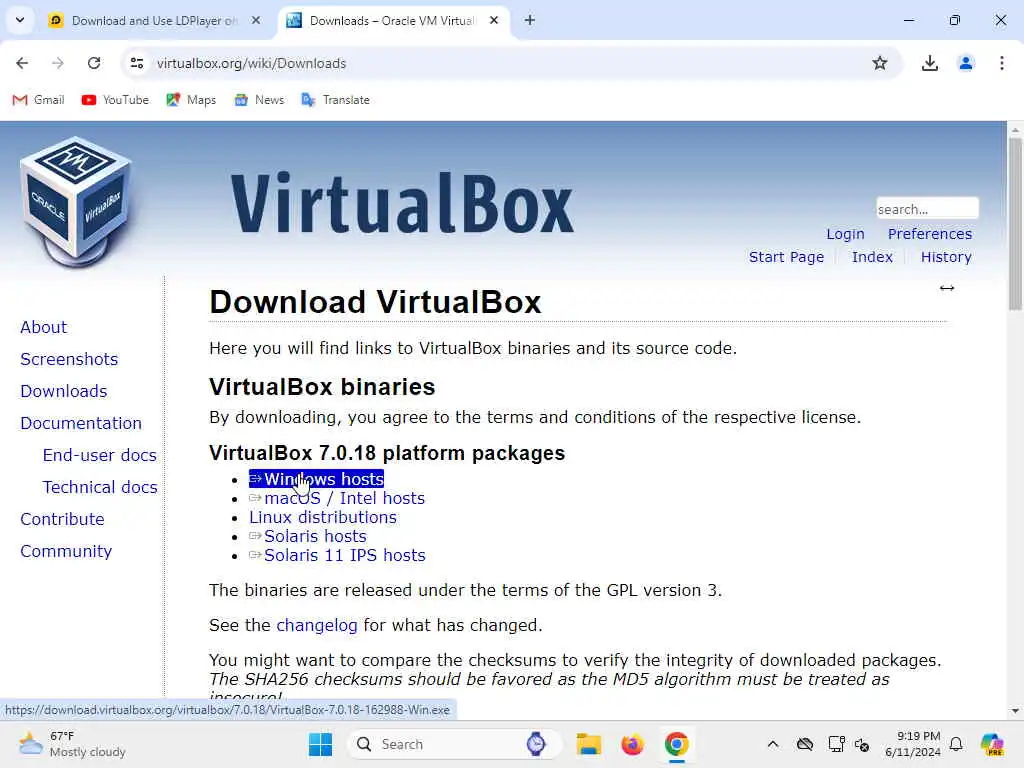Open a new tab with plus button
Image resolution: width=1024 pixels, height=768 pixels.
(x=530, y=20)
